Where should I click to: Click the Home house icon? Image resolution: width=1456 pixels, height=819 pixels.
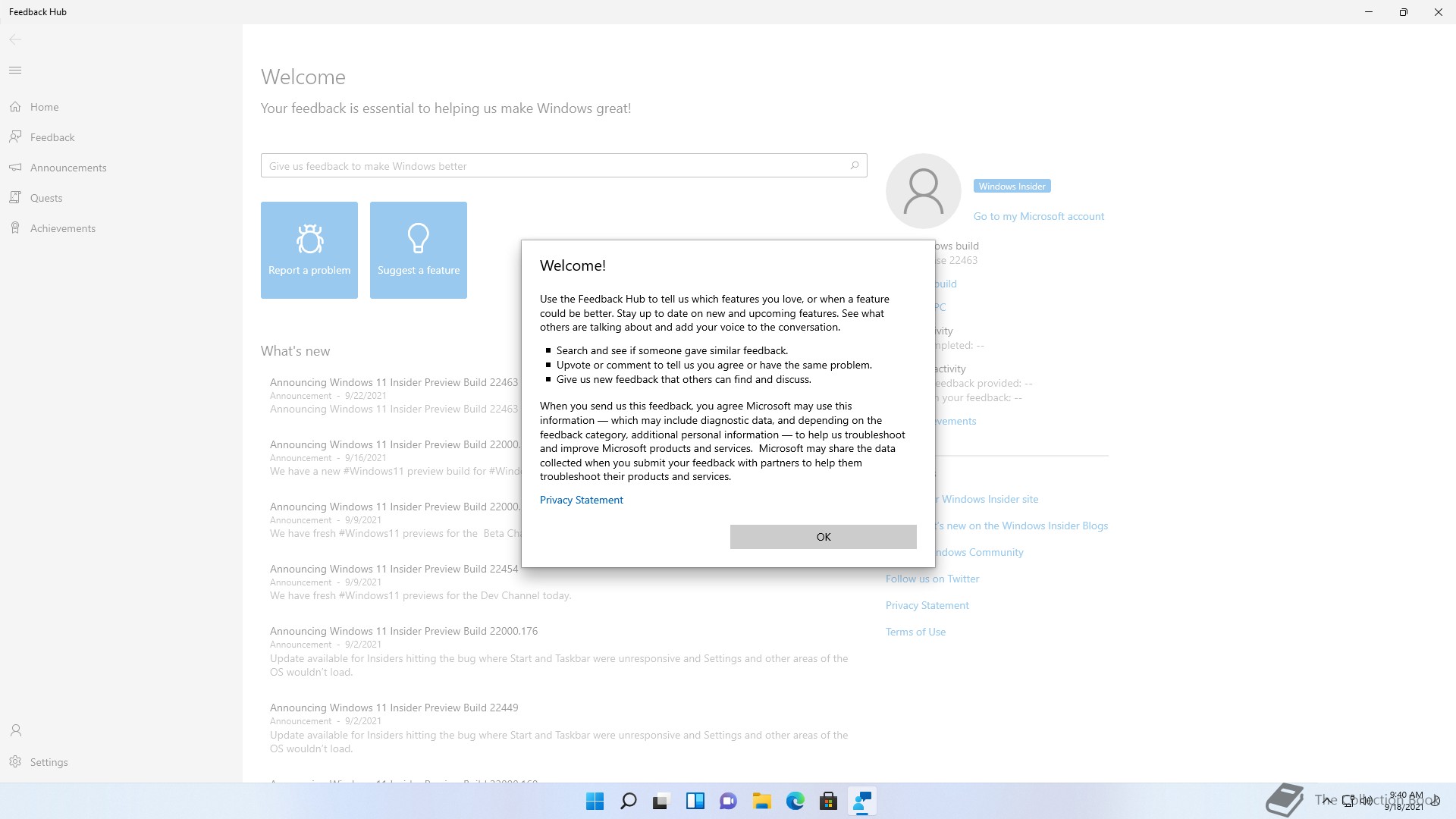point(15,107)
